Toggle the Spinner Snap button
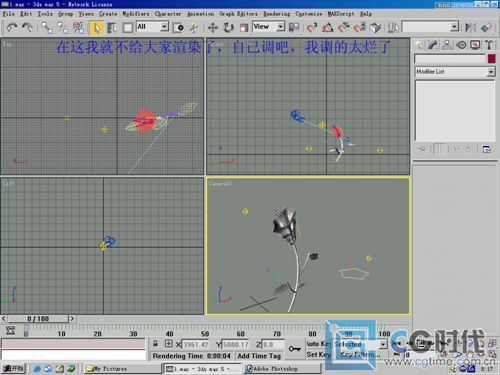 pos(360,27)
